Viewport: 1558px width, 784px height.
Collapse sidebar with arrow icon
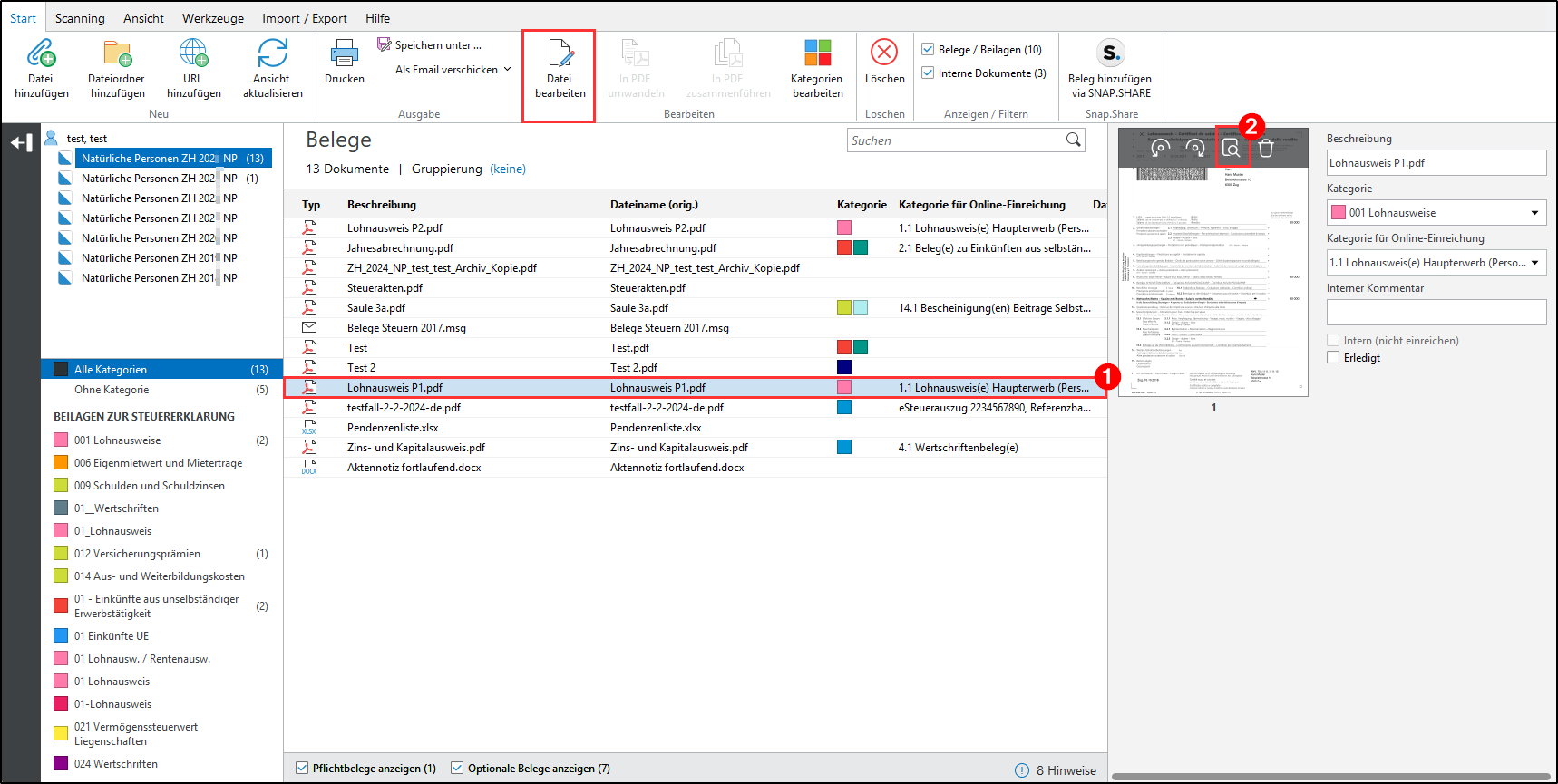click(22, 142)
